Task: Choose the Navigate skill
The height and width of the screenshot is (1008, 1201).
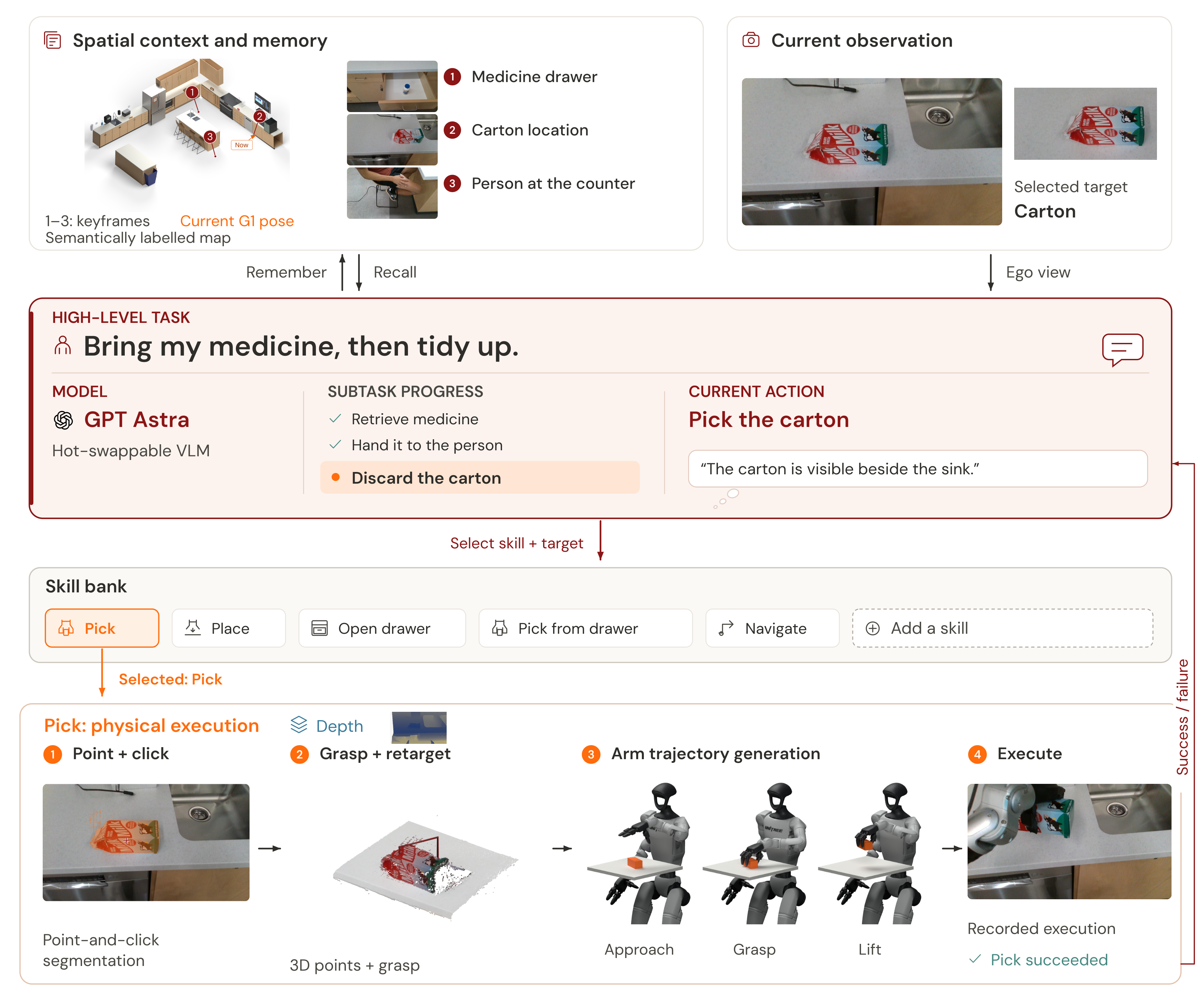Action: (x=772, y=628)
